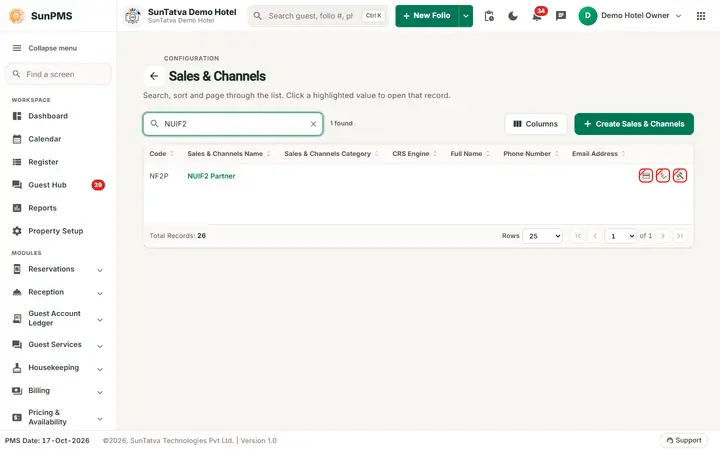
Task: Open Calendar from sidebar
Action: click(x=58, y=139)
